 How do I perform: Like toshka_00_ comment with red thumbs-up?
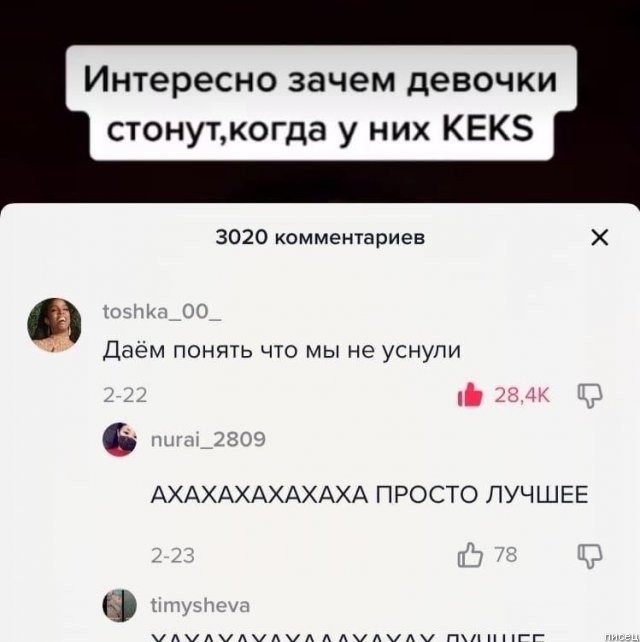coord(470,395)
